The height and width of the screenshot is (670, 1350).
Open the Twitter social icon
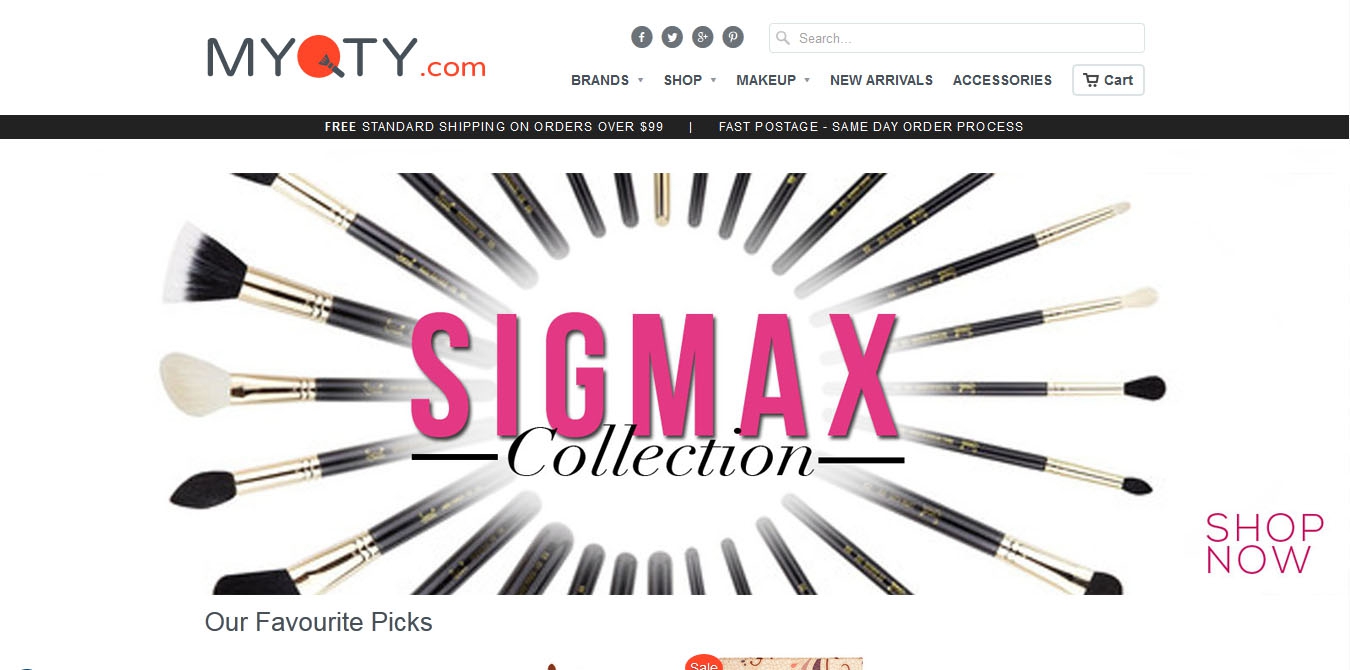coord(672,38)
